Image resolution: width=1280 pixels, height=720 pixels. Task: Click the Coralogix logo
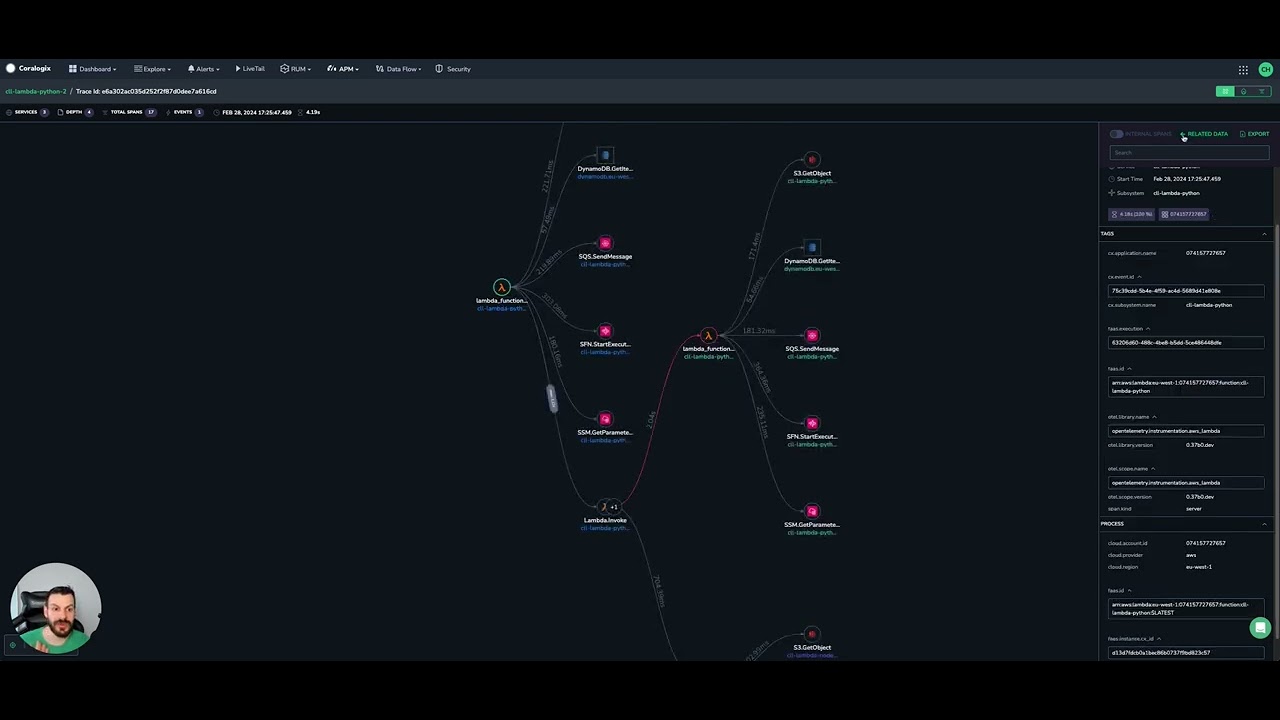tap(28, 69)
